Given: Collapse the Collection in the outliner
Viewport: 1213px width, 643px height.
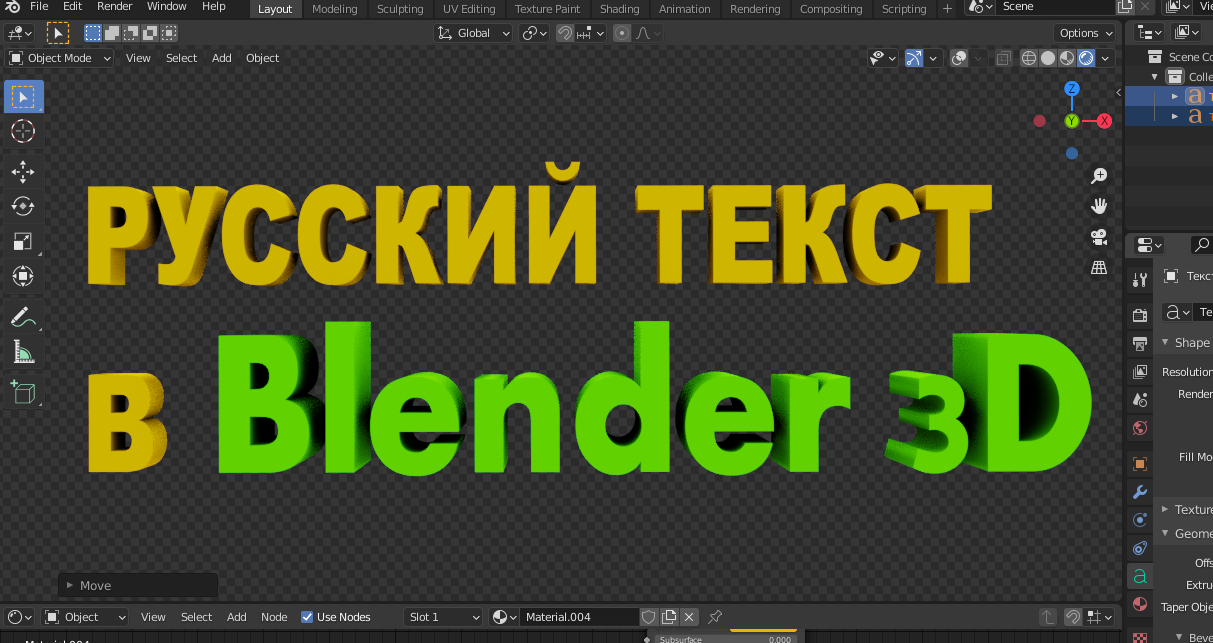Looking at the screenshot, I should 1155,77.
